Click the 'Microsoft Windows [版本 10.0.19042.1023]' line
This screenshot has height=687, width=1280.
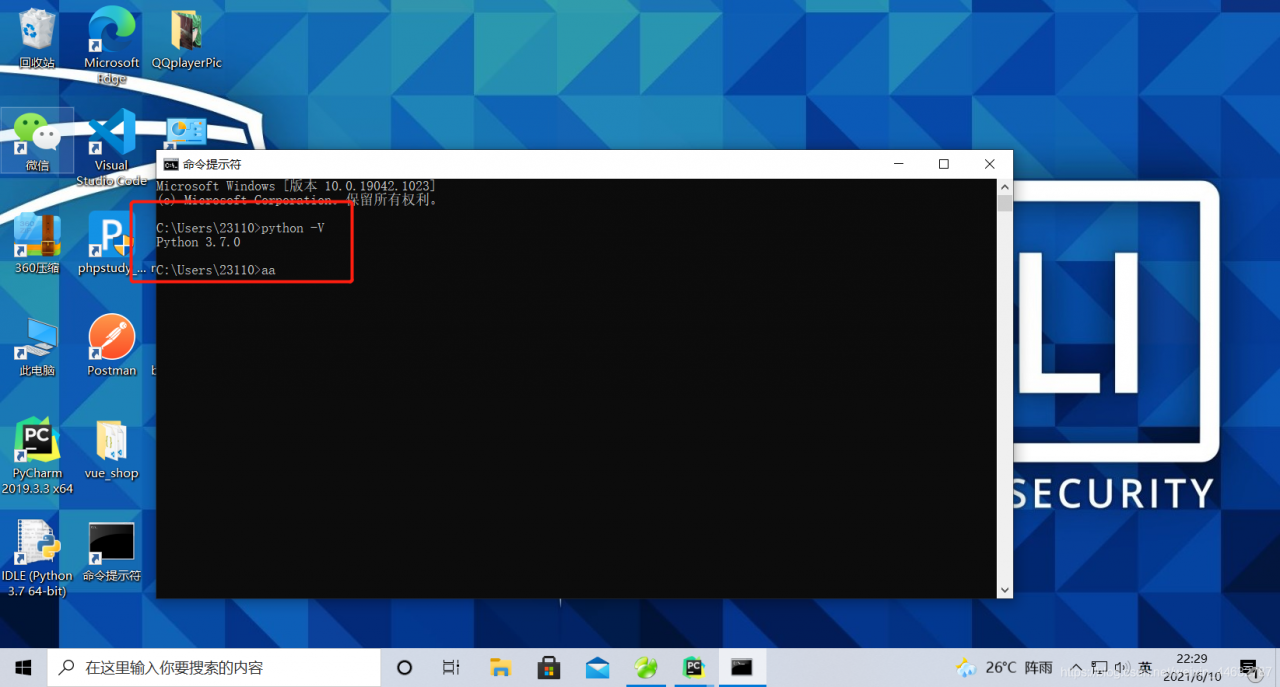tap(296, 186)
